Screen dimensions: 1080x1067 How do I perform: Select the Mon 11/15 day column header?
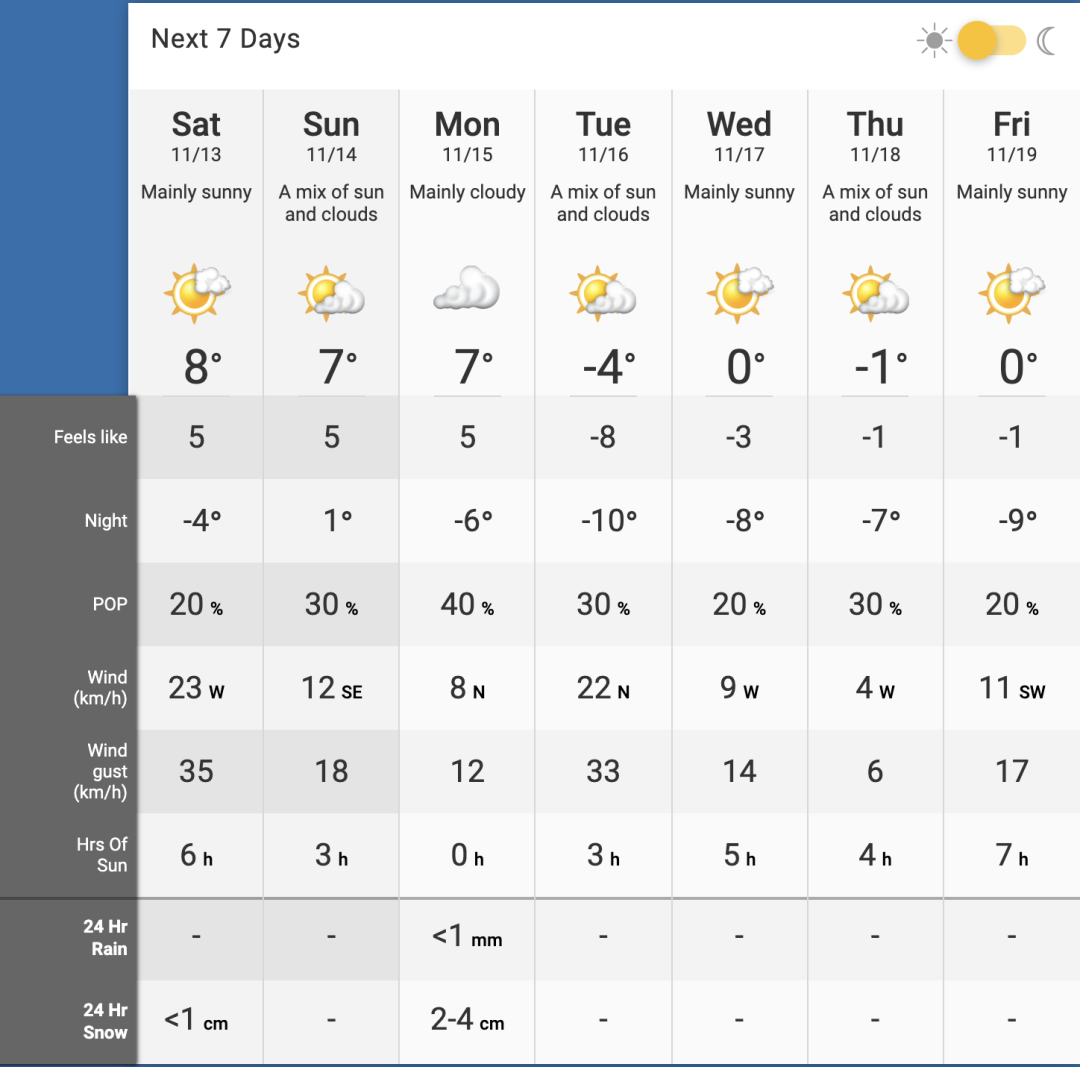467,136
